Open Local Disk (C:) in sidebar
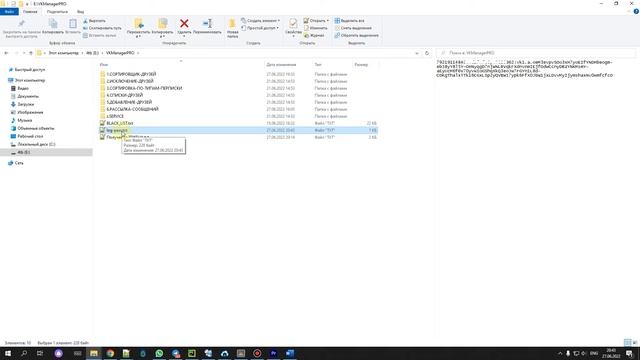 36,144
